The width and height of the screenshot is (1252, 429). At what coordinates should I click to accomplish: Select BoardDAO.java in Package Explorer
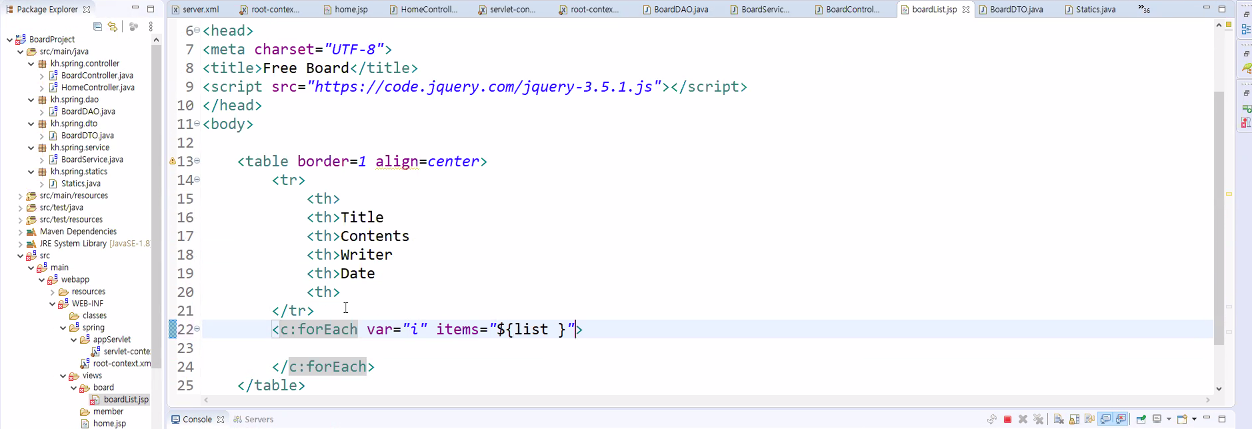tap(88, 112)
